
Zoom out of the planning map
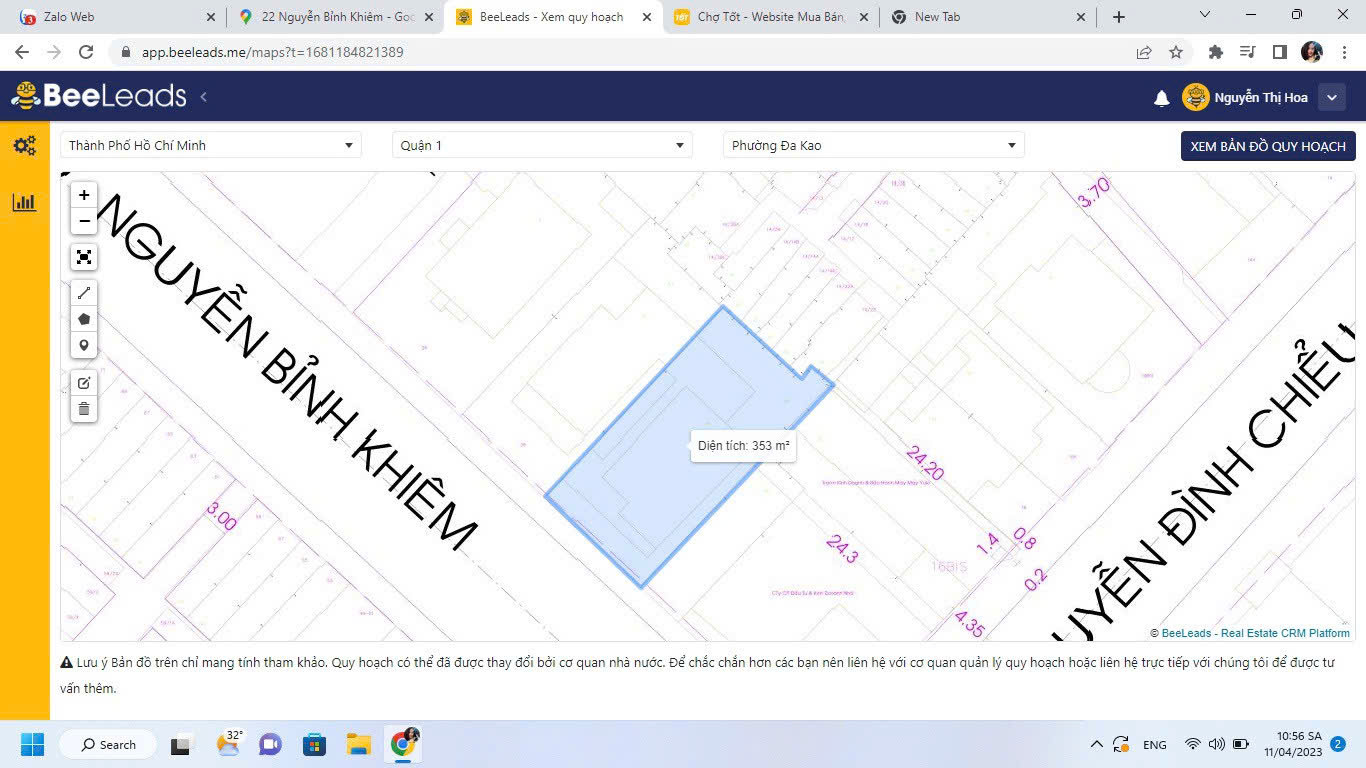tap(84, 221)
